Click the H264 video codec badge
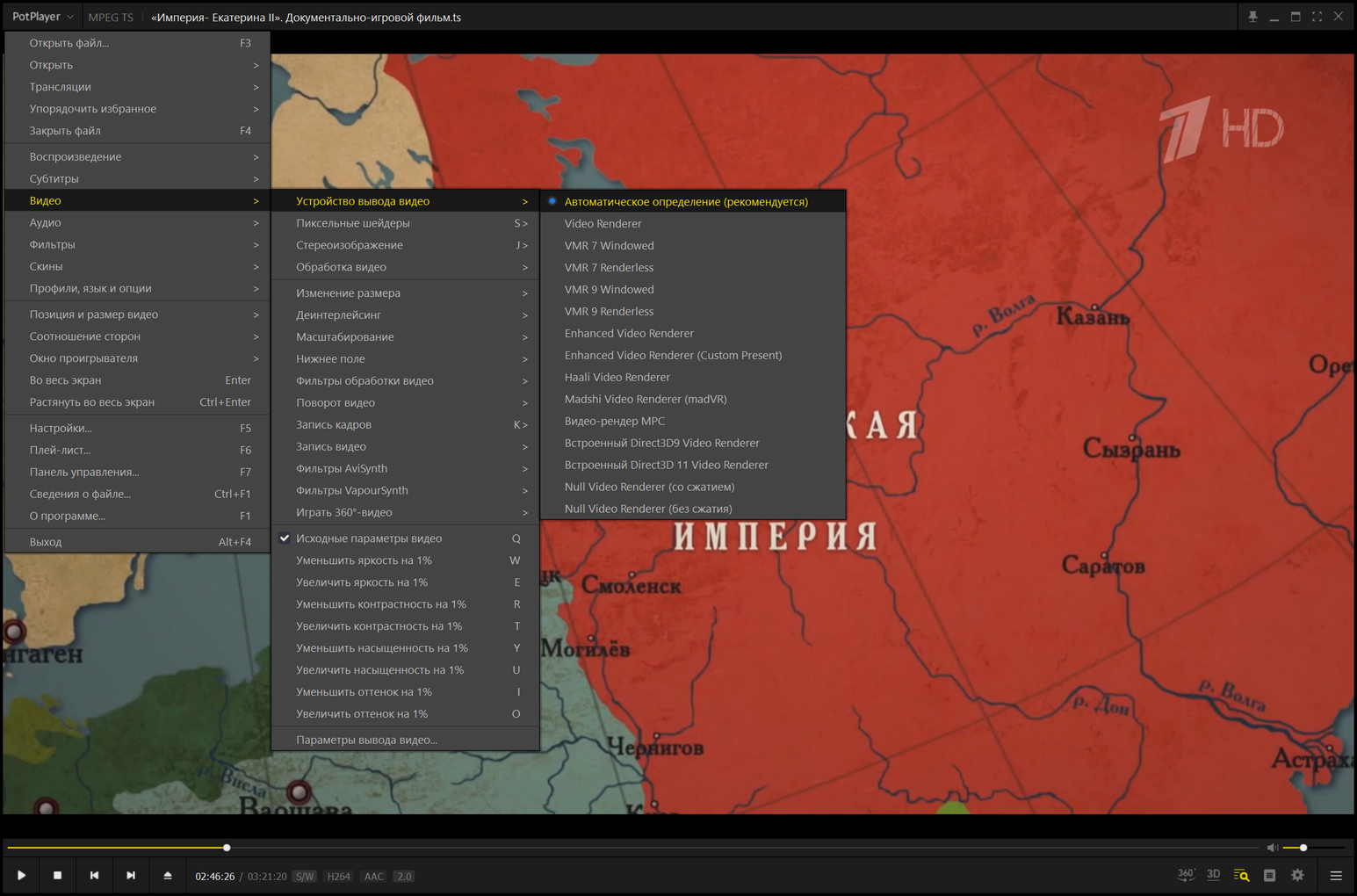This screenshot has width=1357, height=896. pos(339,877)
